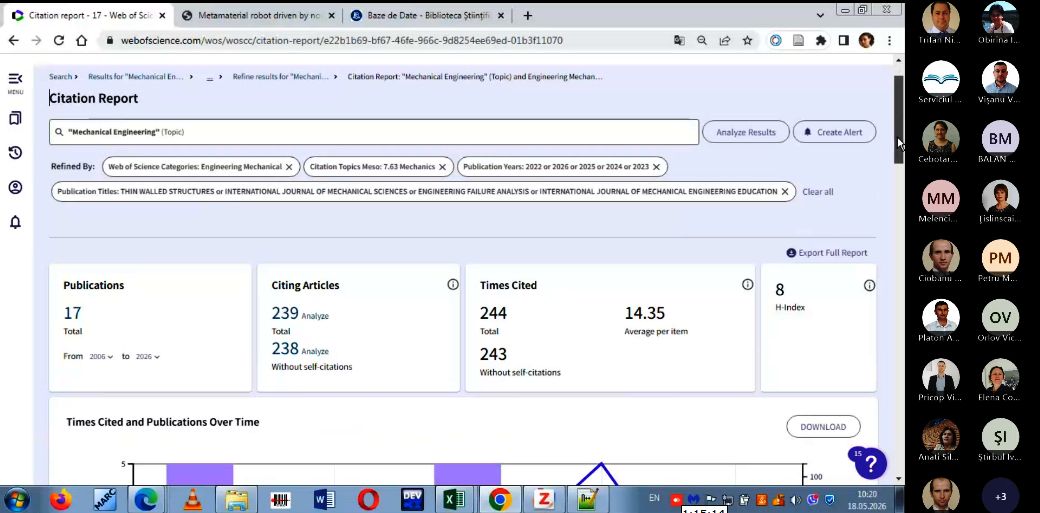Analyze the 239 total citing articles
1040x513 pixels.
tap(315, 317)
